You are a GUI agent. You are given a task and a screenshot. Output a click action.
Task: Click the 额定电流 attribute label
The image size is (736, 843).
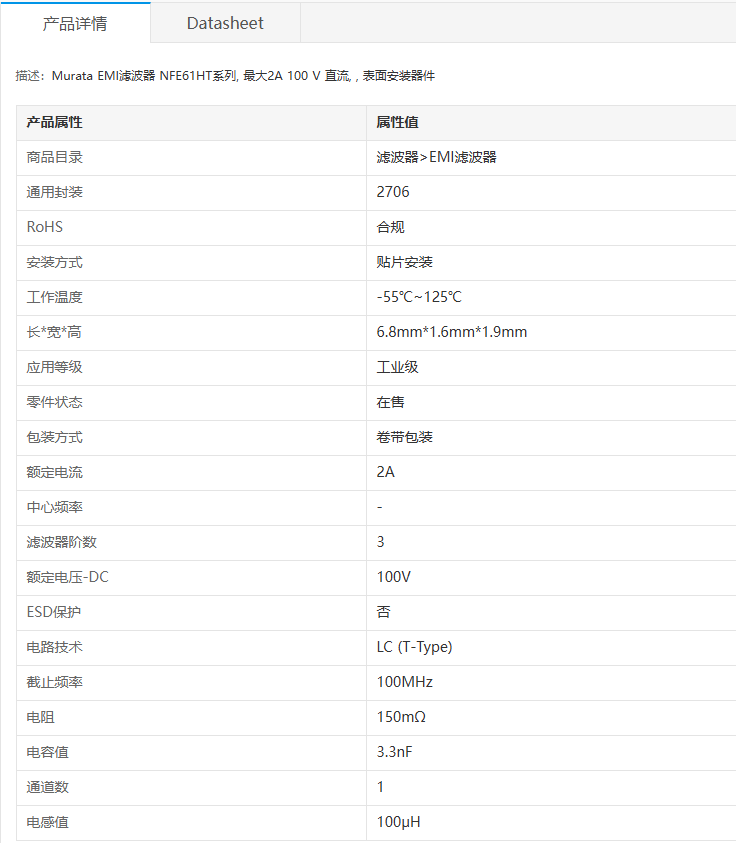pyautogui.click(x=54, y=473)
